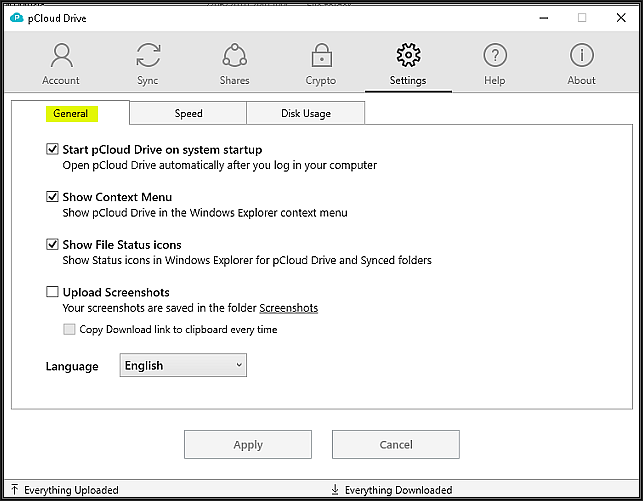Open the Shares section icon
Viewport: 643px width, 501px height.
click(x=235, y=55)
